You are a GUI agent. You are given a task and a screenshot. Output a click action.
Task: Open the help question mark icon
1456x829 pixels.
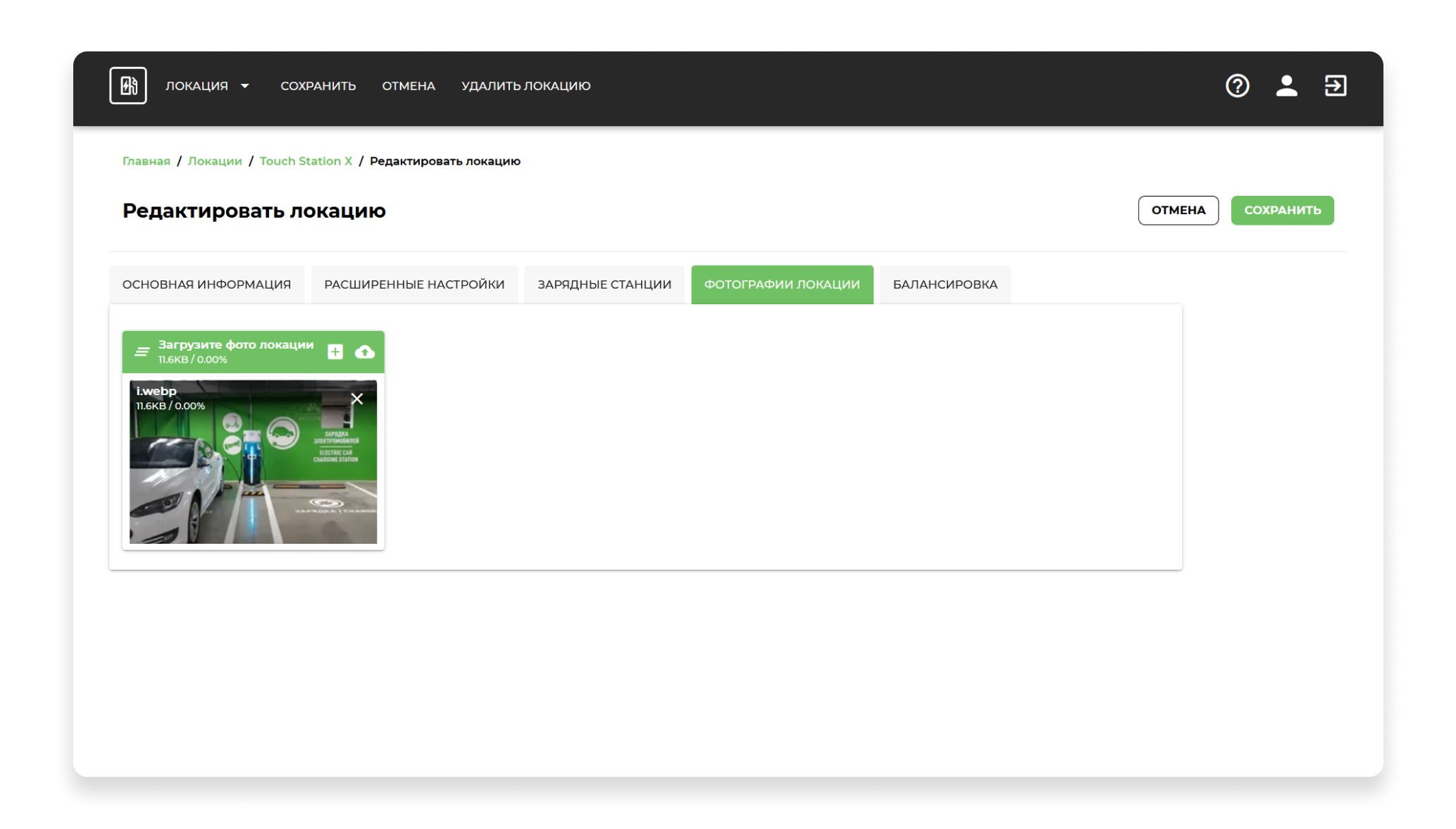click(x=1237, y=86)
